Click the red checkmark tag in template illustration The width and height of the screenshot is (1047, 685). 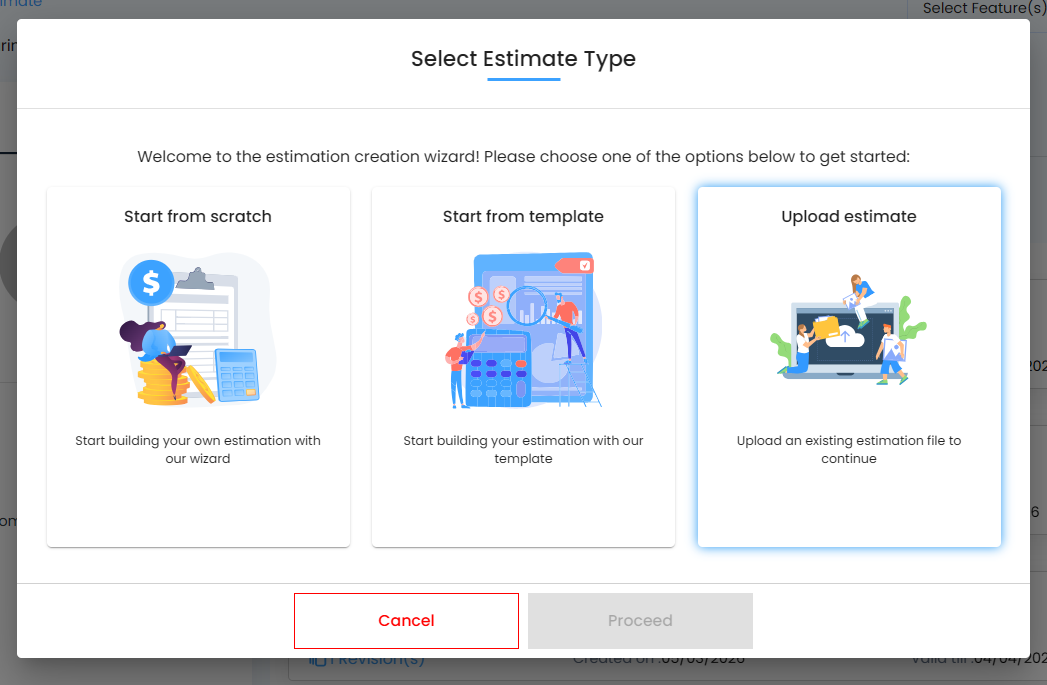point(577,265)
